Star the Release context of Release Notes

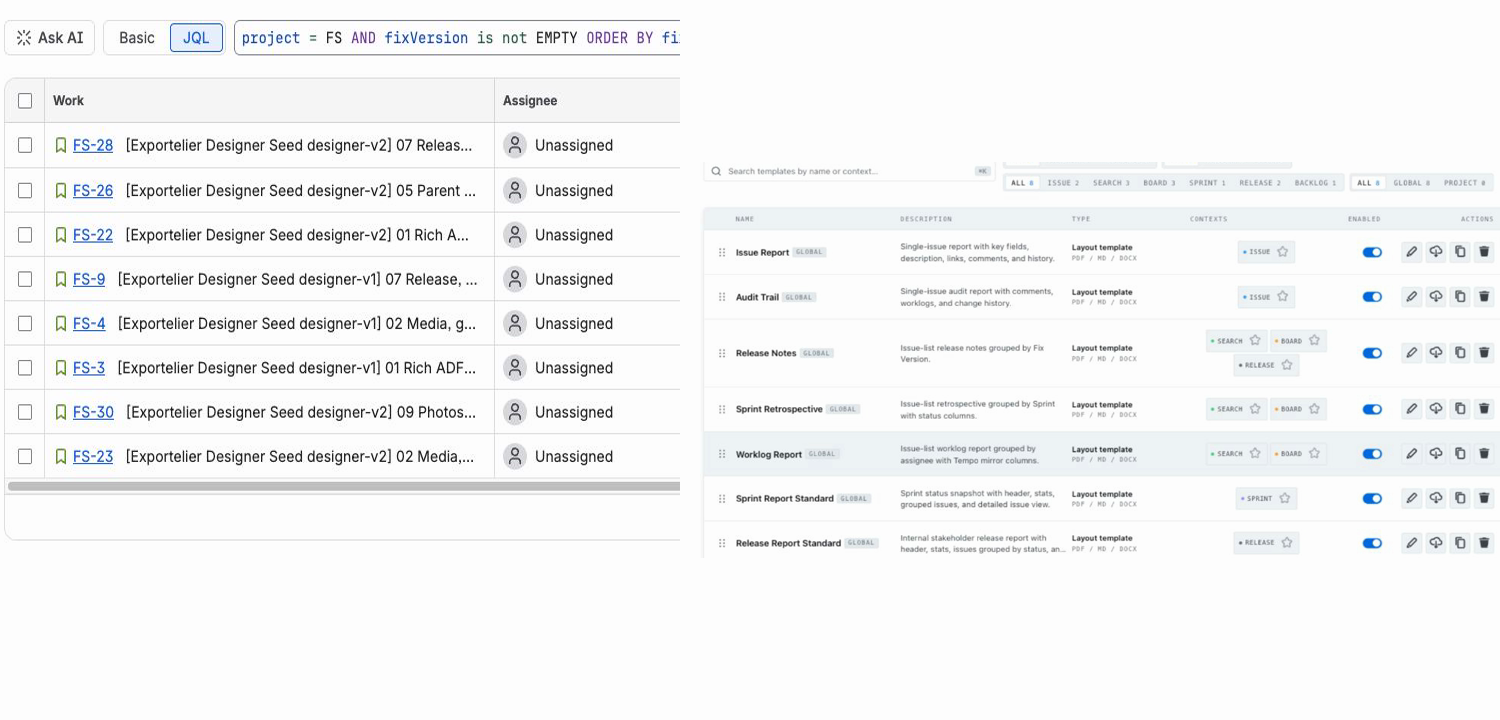1287,365
